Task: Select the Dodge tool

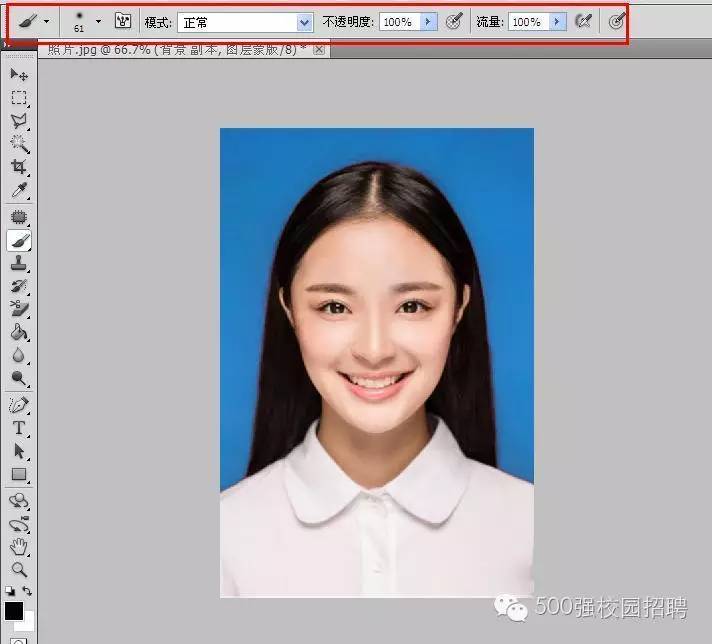Action: pos(19,378)
